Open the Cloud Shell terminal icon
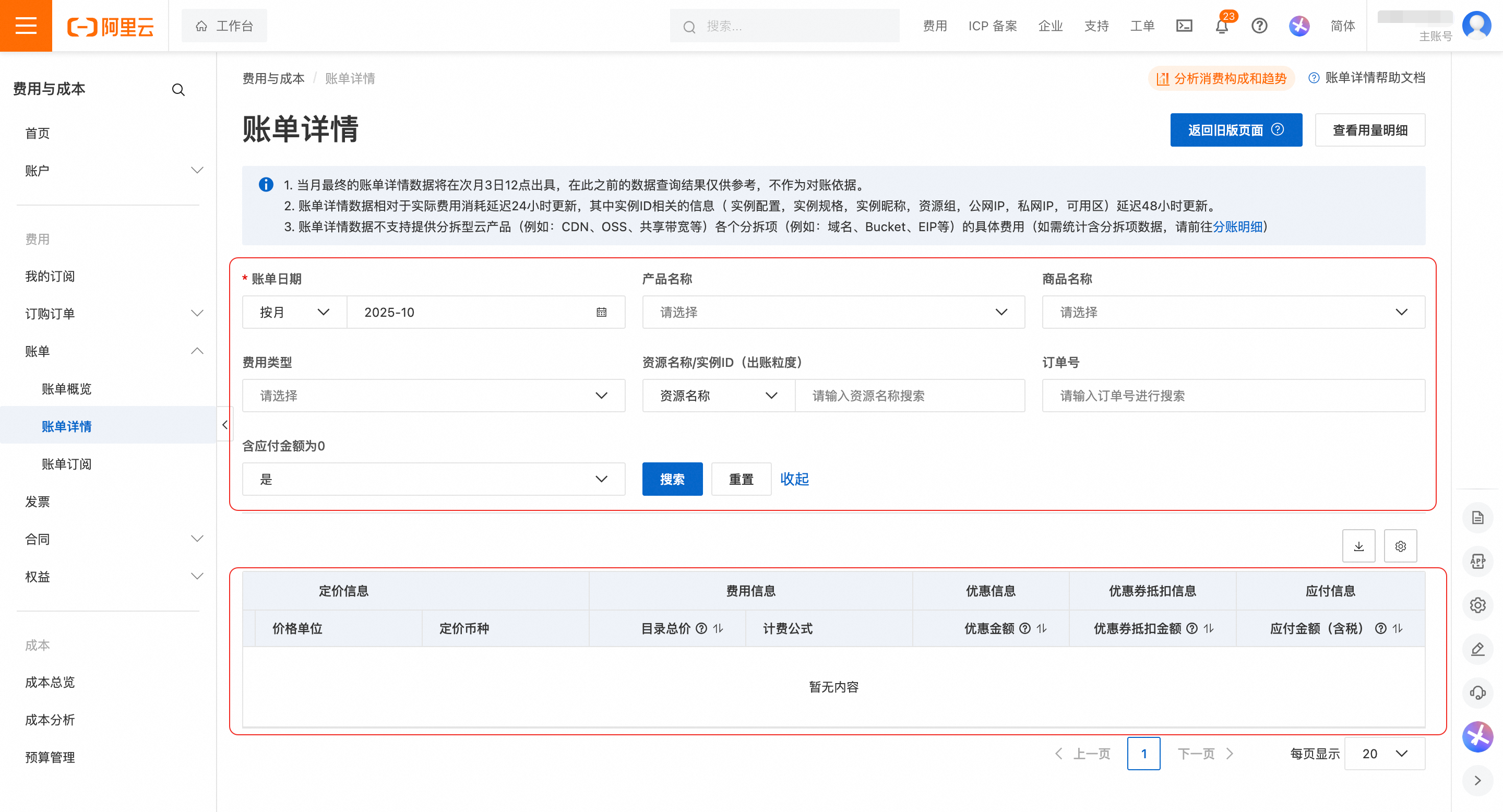Image resolution: width=1503 pixels, height=812 pixels. [x=1184, y=26]
